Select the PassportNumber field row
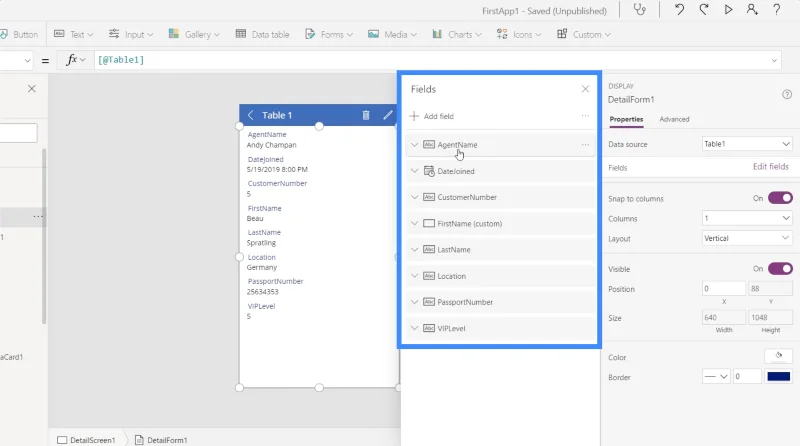This screenshot has height=446, width=800. point(501,302)
